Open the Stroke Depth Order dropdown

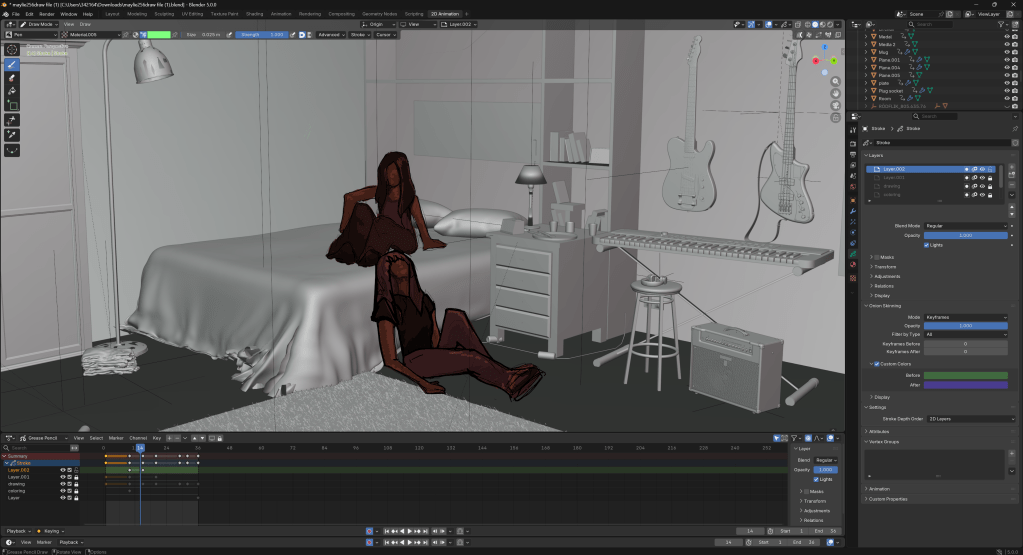pyautogui.click(x=966, y=418)
